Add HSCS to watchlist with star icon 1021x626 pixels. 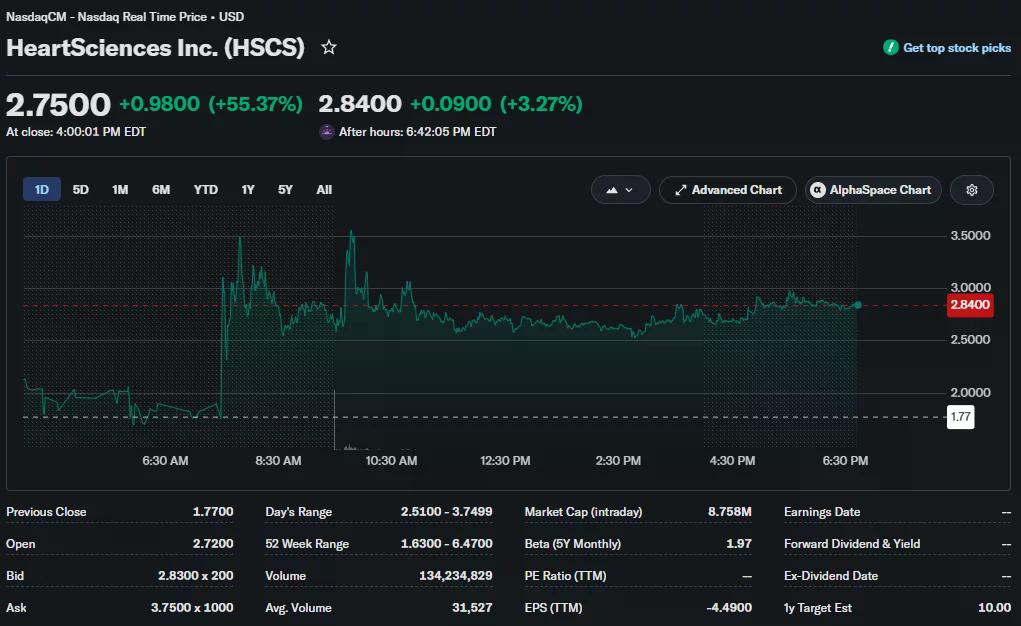point(329,47)
